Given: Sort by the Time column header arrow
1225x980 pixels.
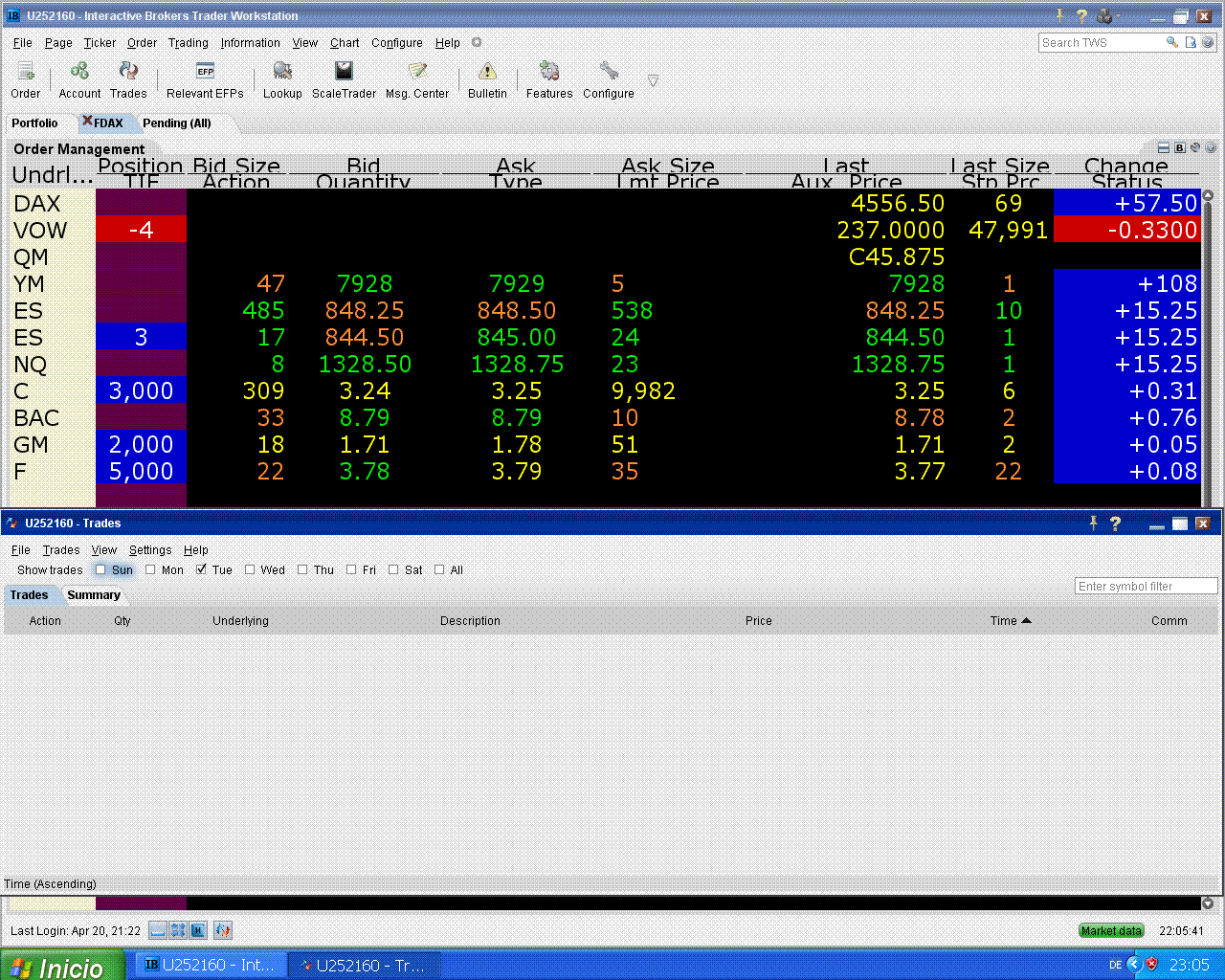Looking at the screenshot, I should pyautogui.click(x=1027, y=620).
